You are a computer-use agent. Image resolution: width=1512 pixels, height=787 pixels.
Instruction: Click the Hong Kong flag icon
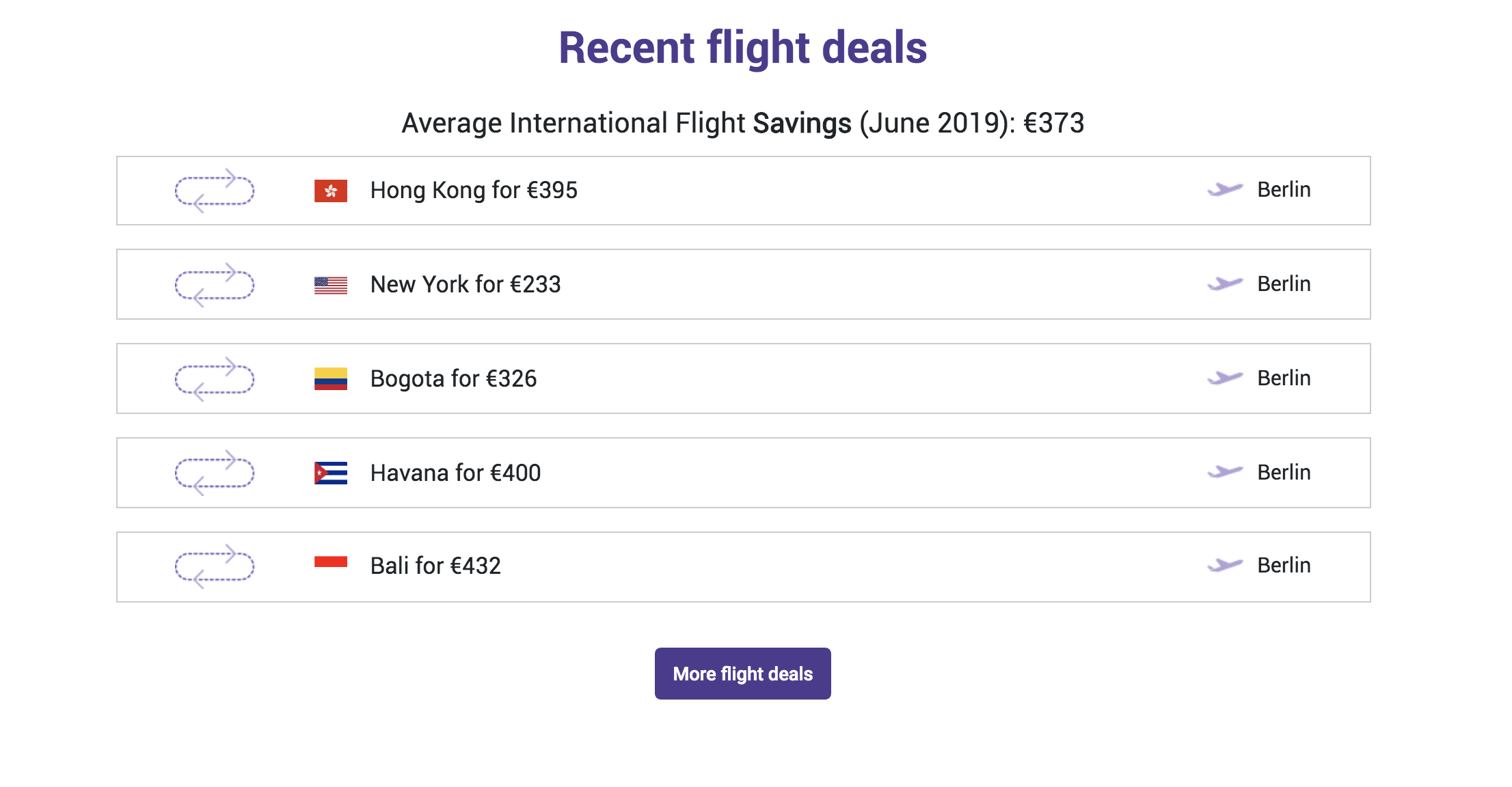coord(330,191)
